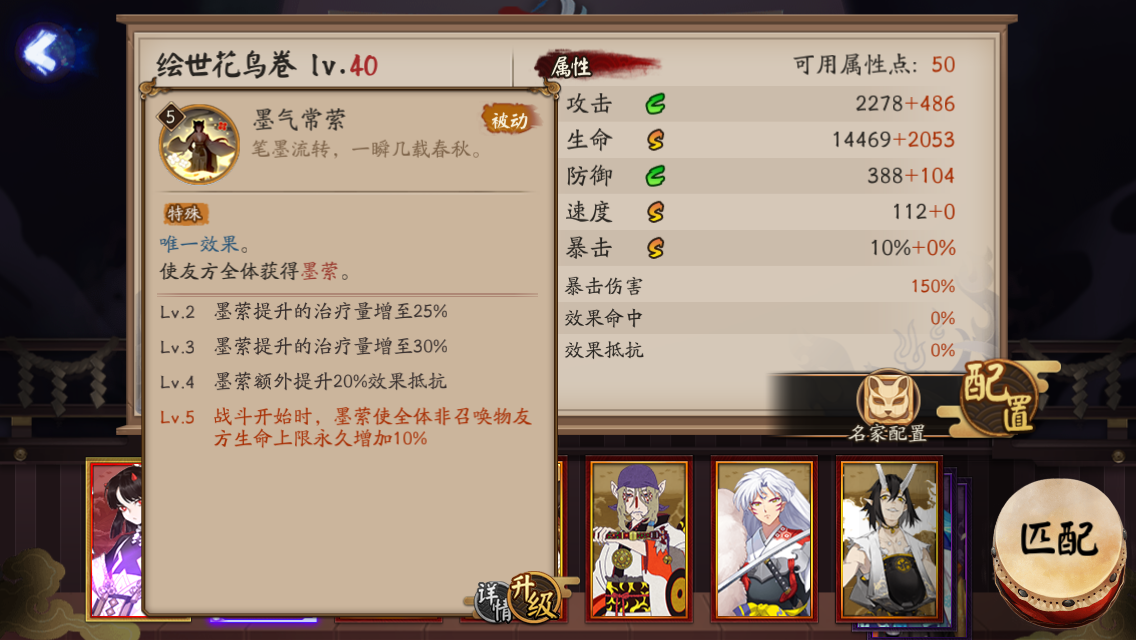
Task: Click the attack grade C icon
Action: point(655,104)
